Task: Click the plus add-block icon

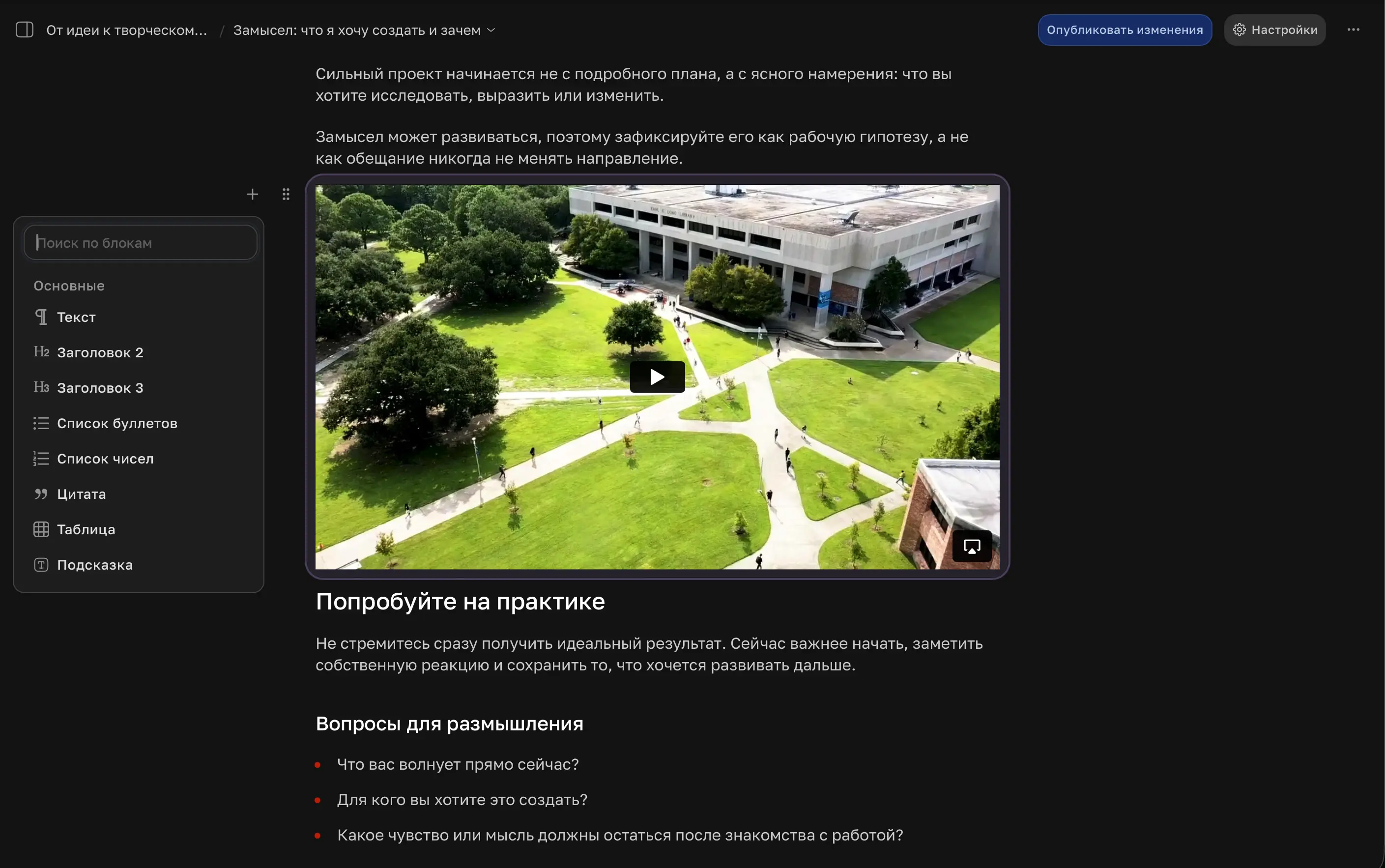Action: click(x=253, y=195)
